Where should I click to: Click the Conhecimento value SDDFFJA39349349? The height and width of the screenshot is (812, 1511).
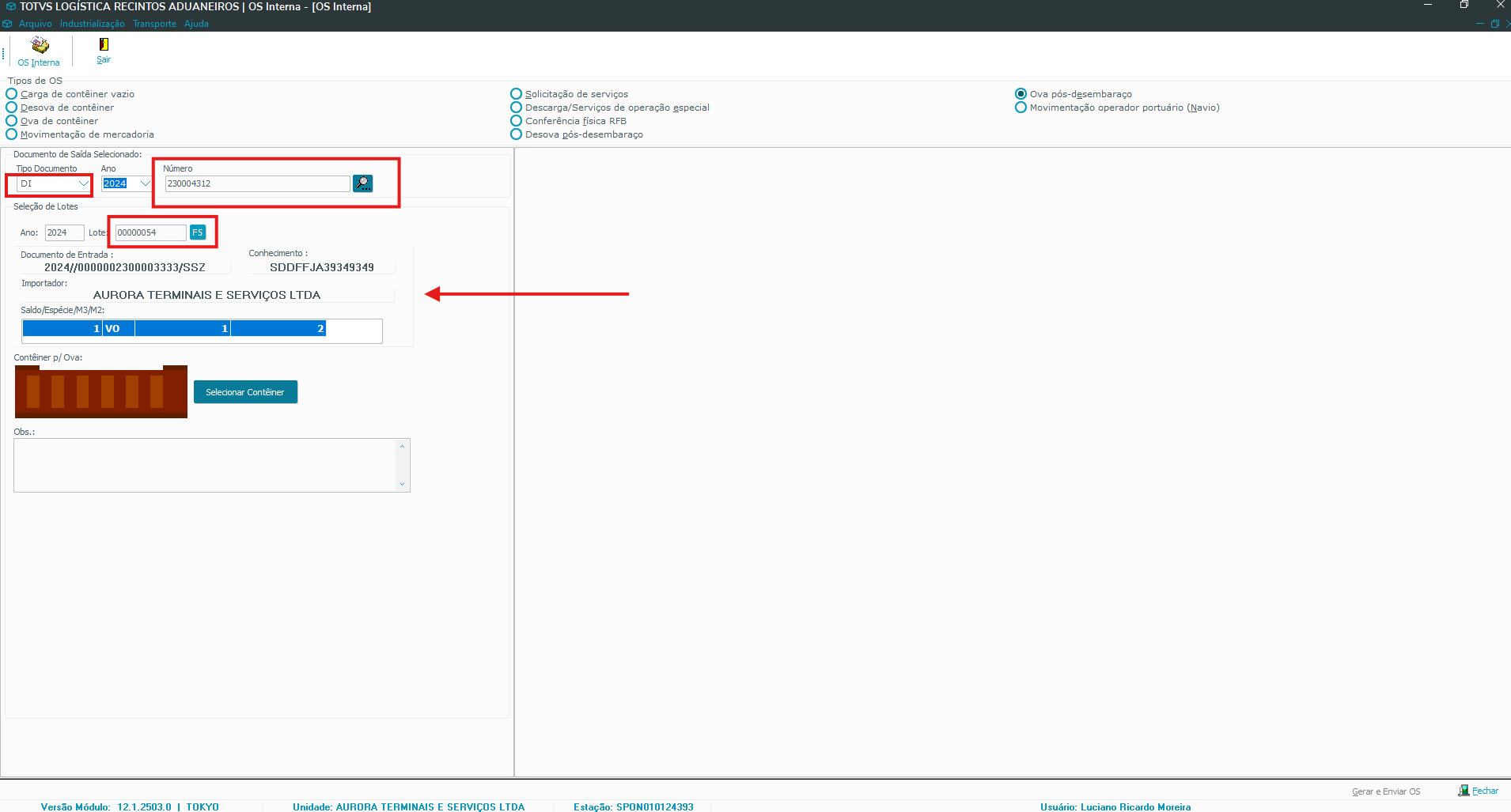322,267
